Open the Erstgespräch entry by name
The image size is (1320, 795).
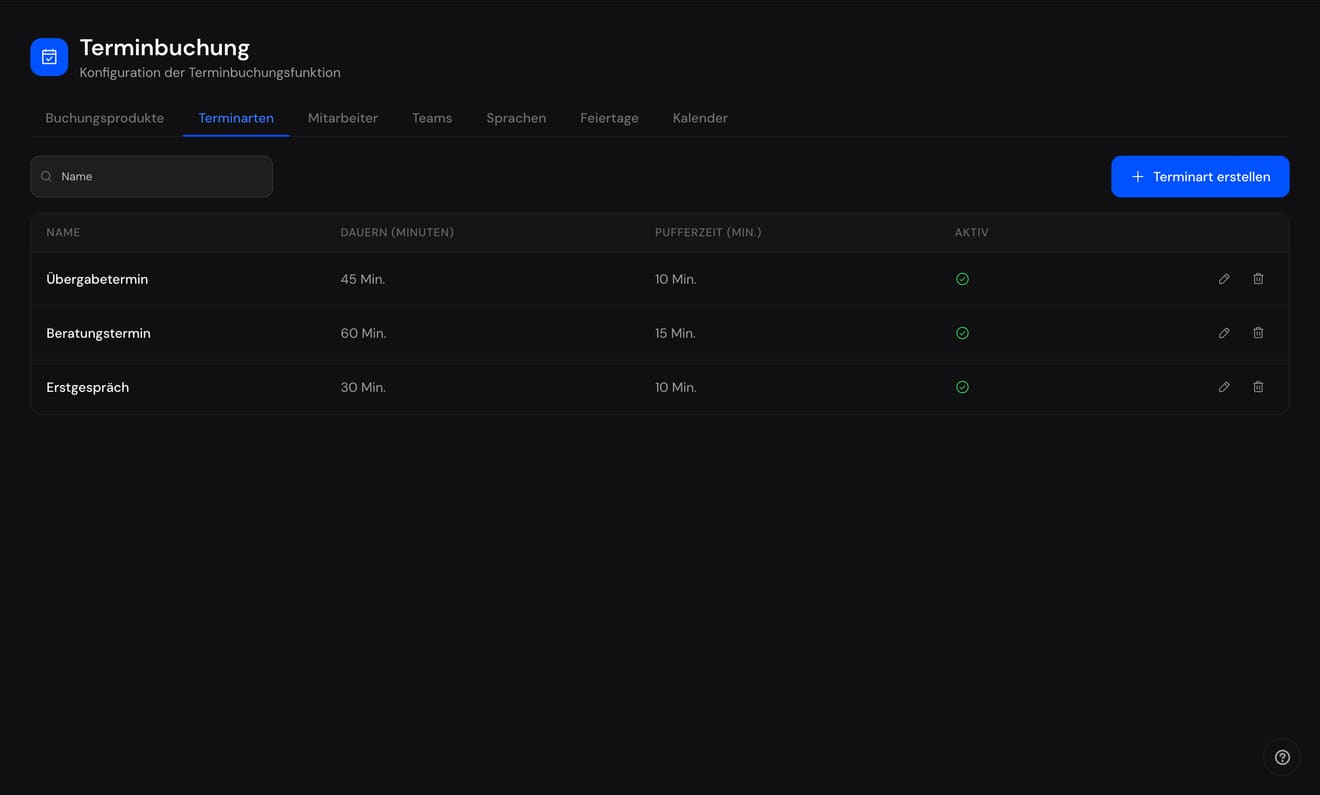(88, 387)
